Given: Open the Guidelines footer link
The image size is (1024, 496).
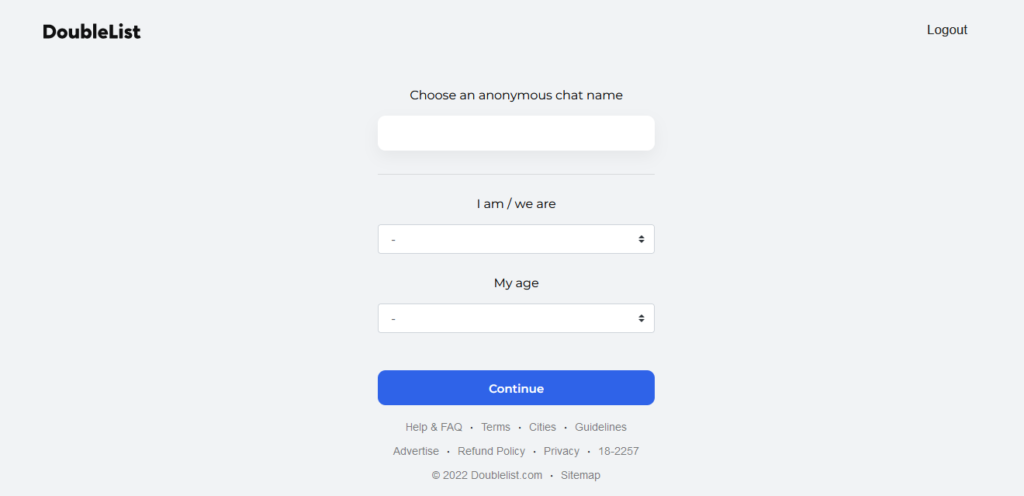Looking at the screenshot, I should 600,427.
